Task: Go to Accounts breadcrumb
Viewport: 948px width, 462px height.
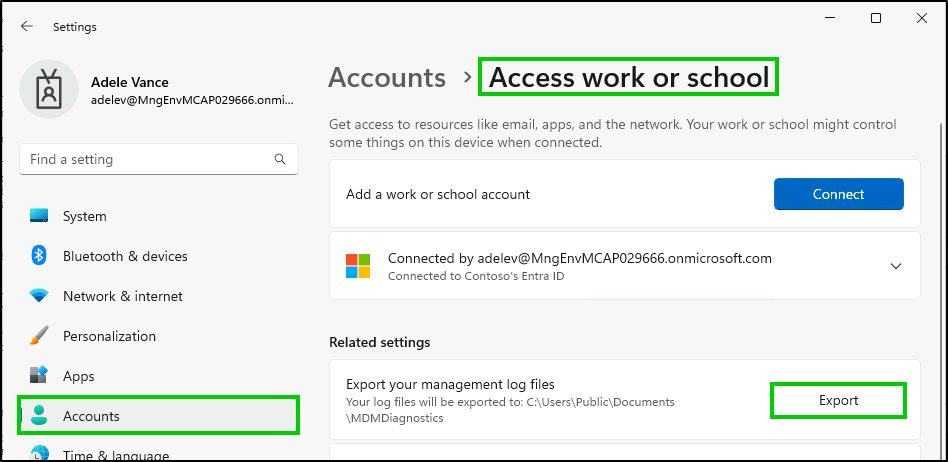Action: [387, 77]
